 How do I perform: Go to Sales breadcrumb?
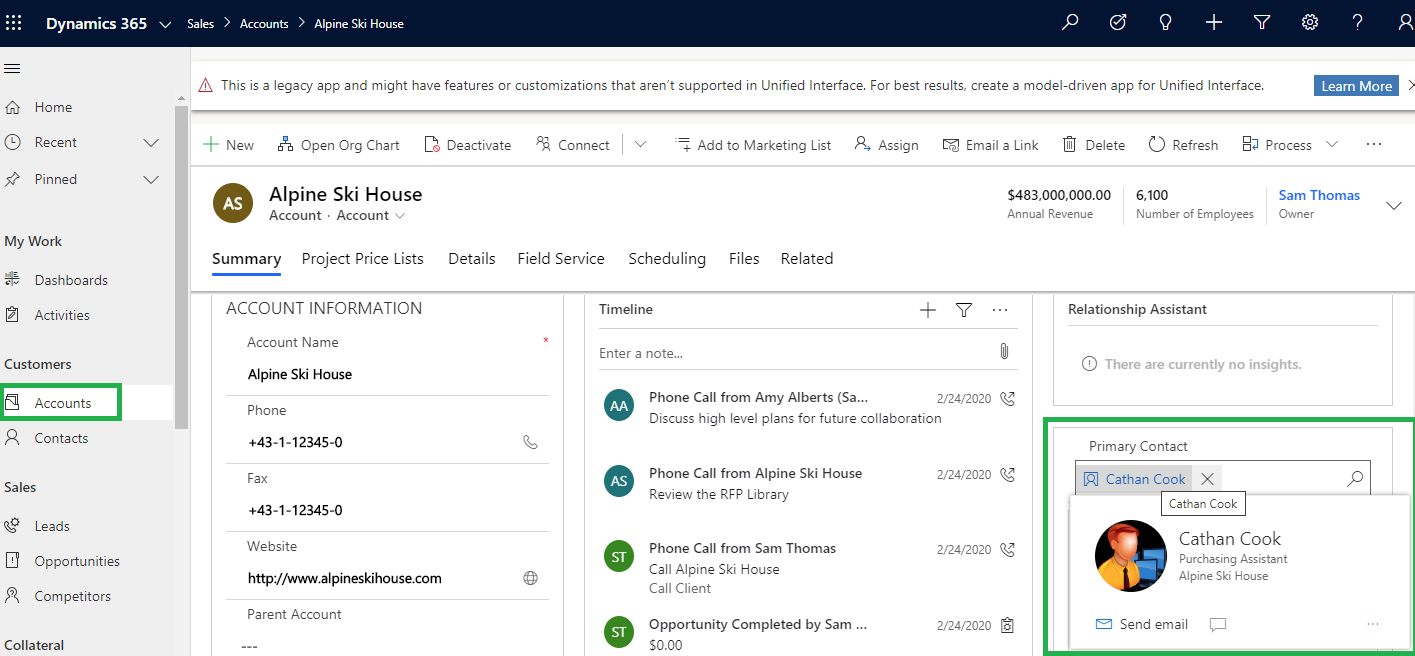coord(201,23)
